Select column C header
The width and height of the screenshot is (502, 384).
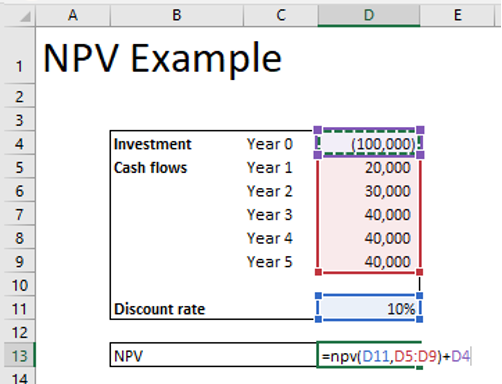[x=281, y=15]
